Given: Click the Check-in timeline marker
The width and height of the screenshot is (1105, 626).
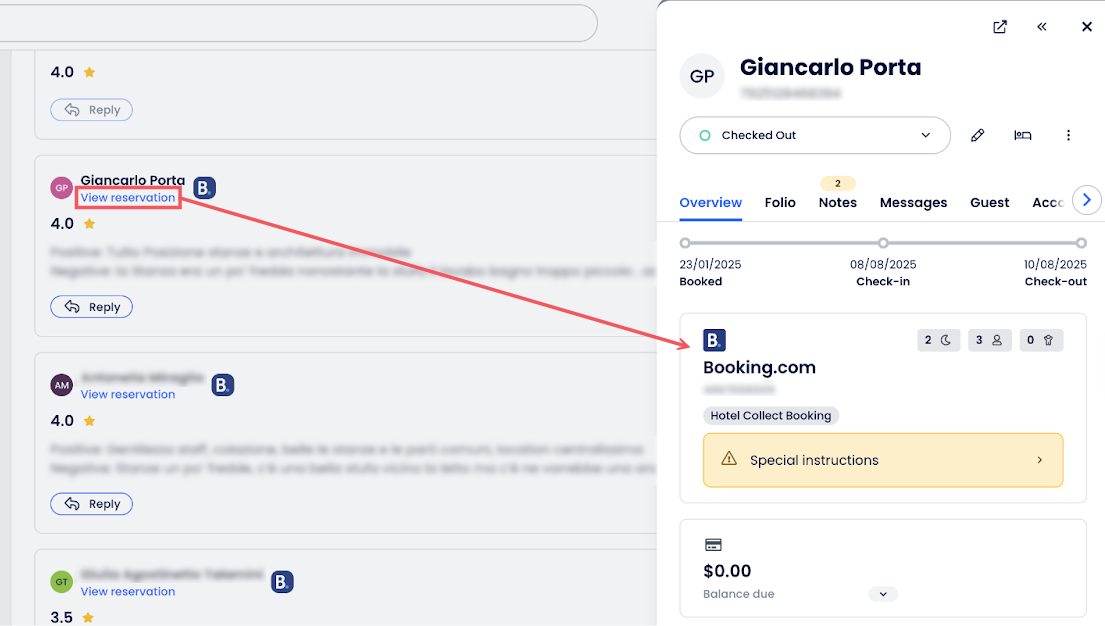Looking at the screenshot, I should tap(883, 243).
